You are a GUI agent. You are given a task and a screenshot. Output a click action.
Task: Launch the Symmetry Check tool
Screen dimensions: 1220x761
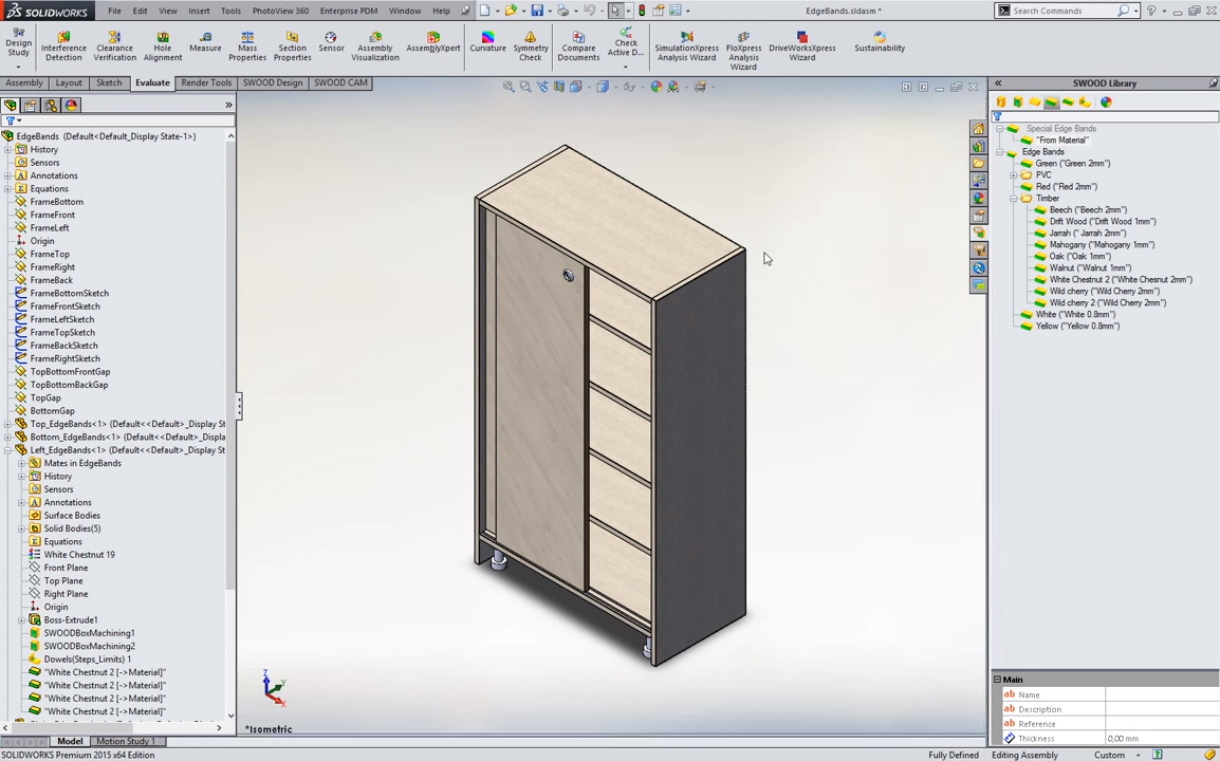[x=530, y=45]
